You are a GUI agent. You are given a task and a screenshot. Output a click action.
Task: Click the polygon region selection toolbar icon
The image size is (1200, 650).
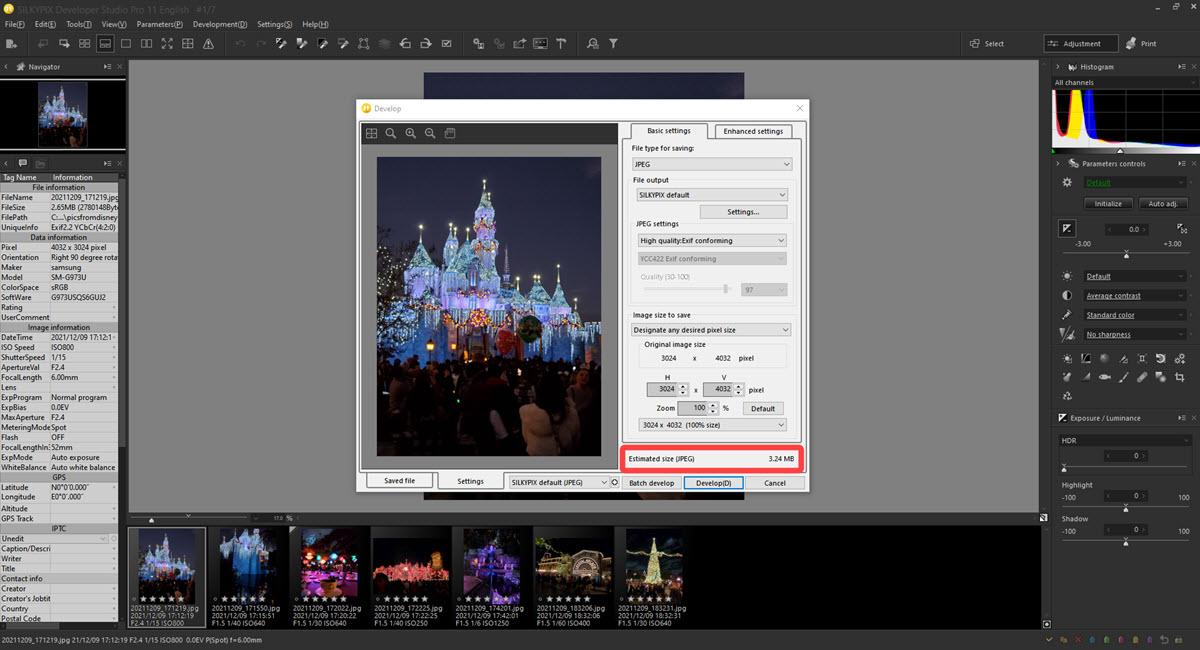pos(363,44)
